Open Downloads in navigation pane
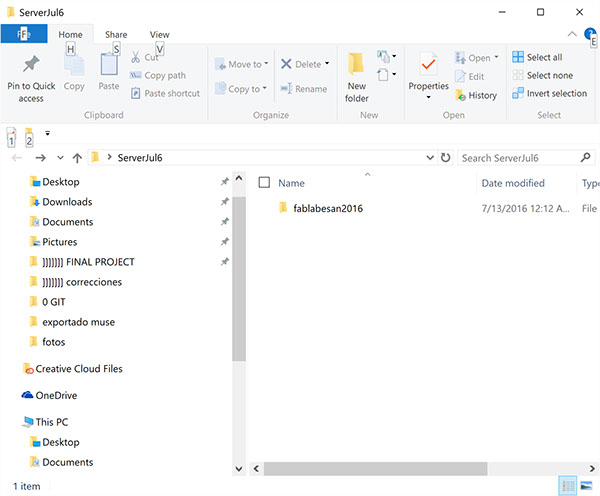Viewport: 600px width, 496px height. 67,202
